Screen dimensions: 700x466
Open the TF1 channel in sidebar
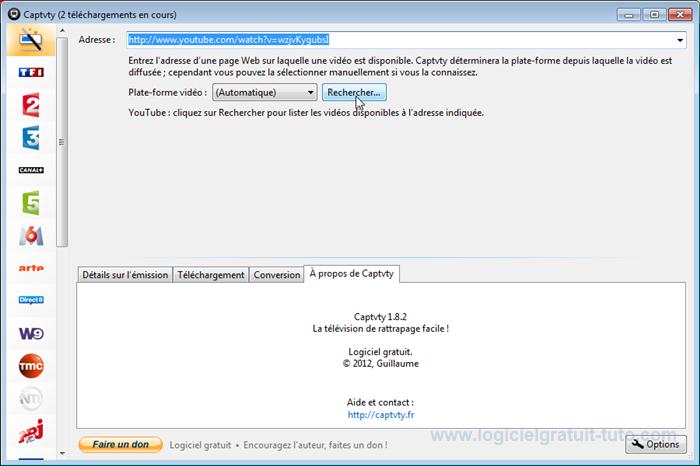coord(31,72)
